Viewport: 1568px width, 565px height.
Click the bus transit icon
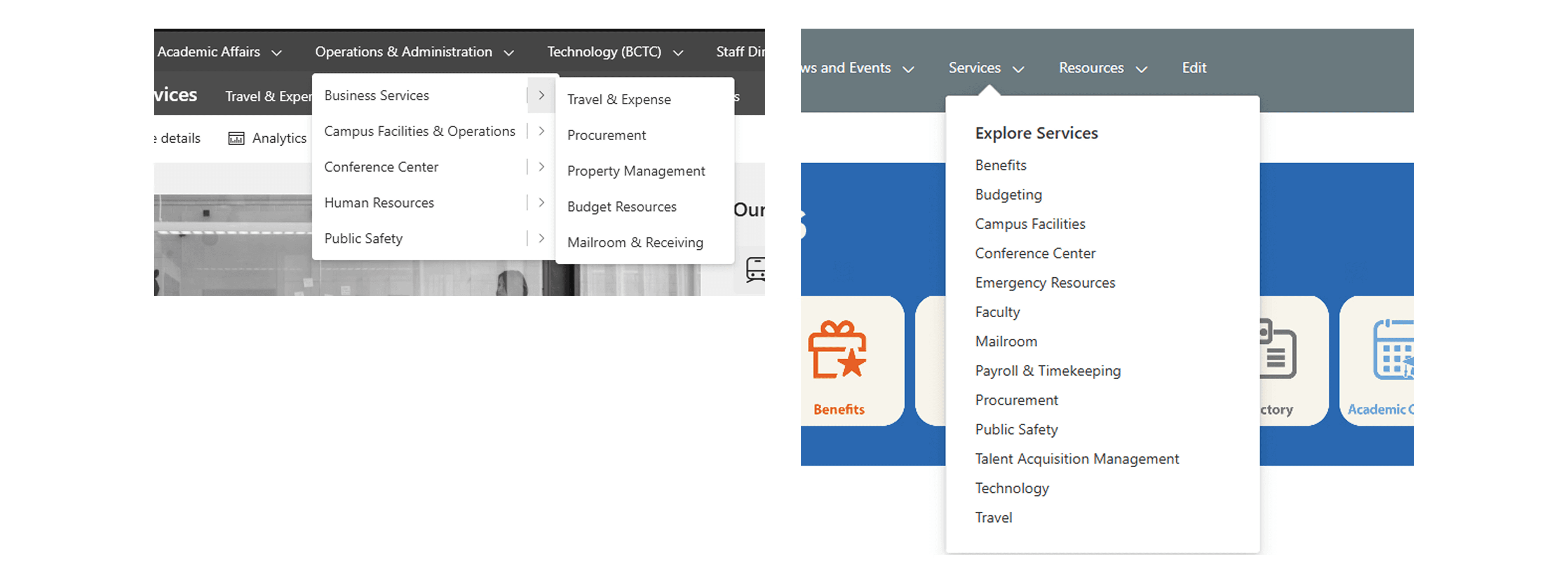pos(755,270)
